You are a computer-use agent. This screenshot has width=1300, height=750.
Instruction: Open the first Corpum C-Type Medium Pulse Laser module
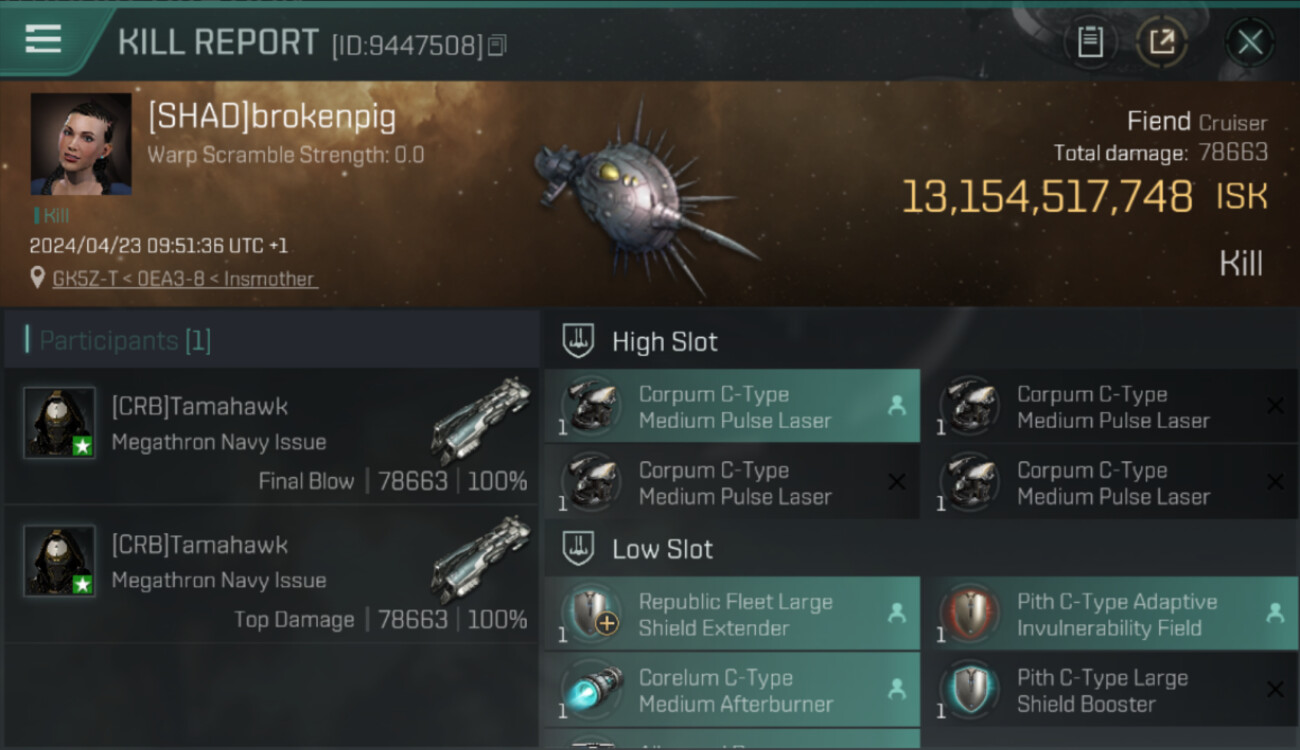(732, 406)
